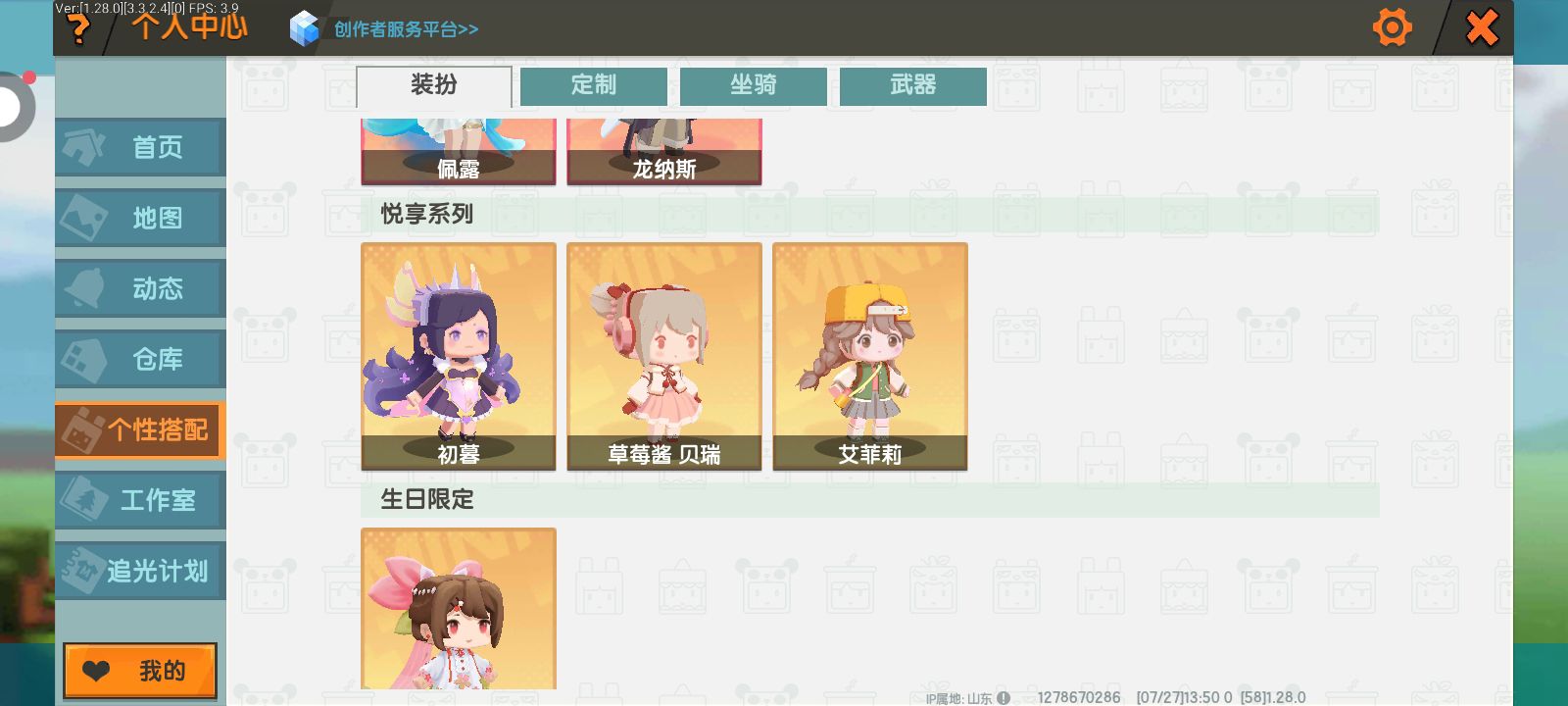Click the 我的 heart button
Image resolution: width=1568 pixels, height=706 pixels.
[x=140, y=671]
